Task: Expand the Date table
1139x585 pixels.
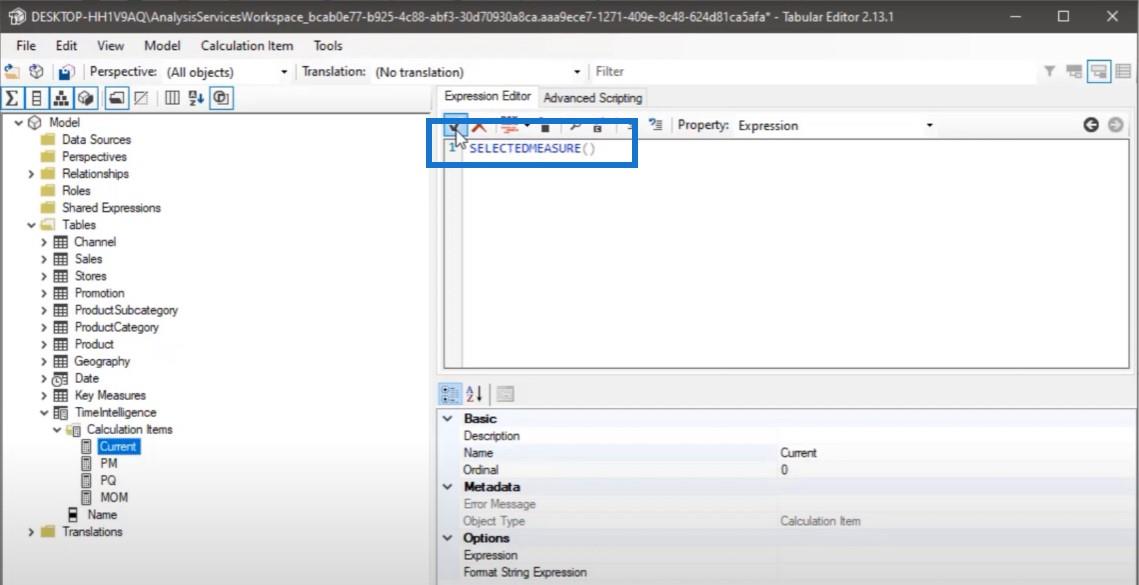Action: tap(44, 379)
